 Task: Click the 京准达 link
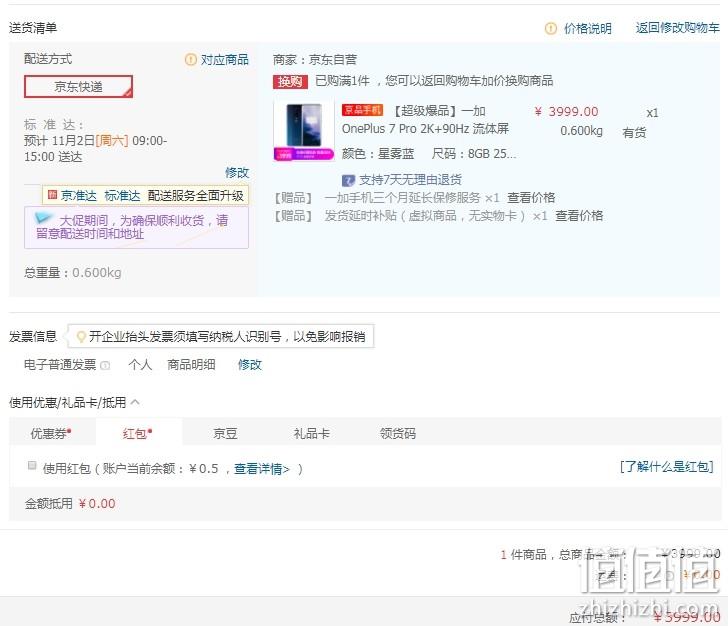(79, 196)
